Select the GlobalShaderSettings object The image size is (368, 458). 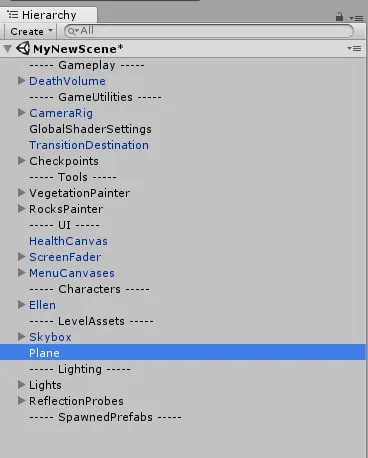pyautogui.click(x=90, y=129)
